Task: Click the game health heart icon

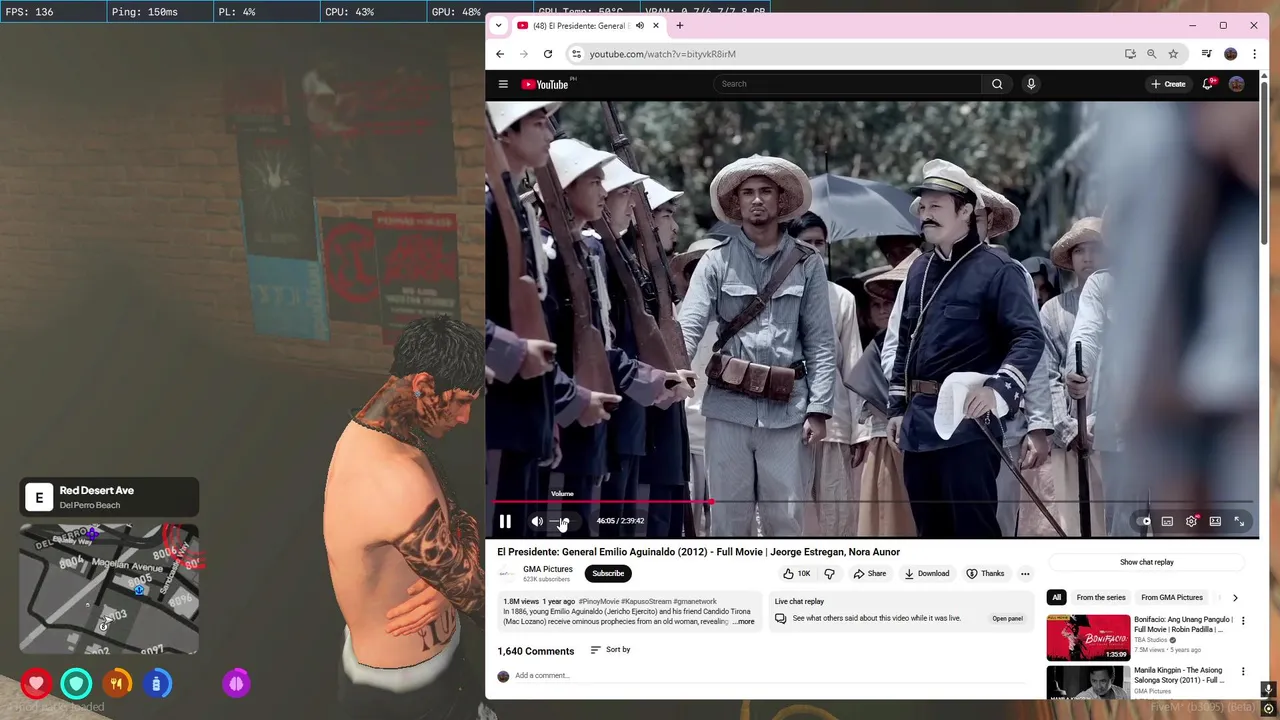Action: click(37, 683)
